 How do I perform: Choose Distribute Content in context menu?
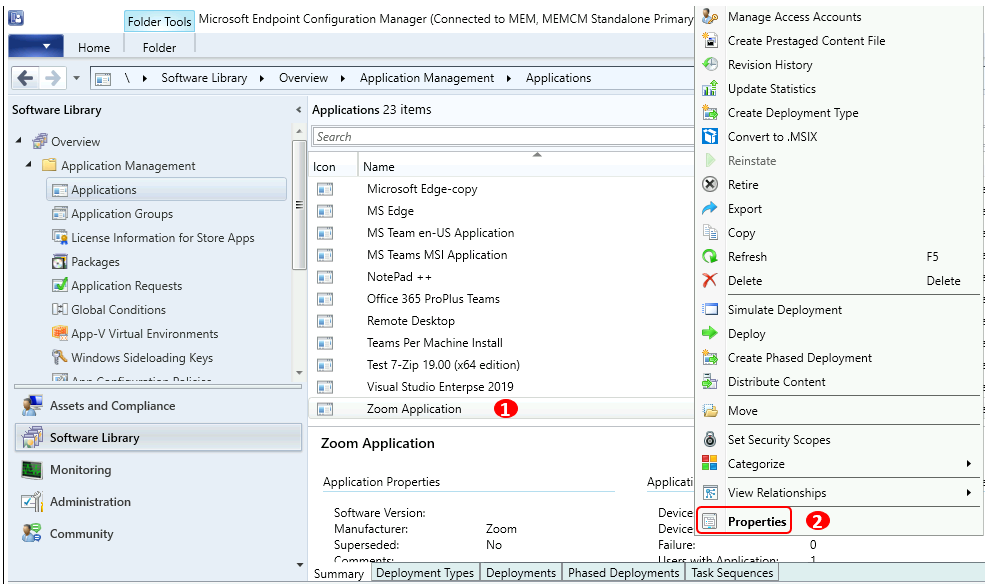point(776,381)
